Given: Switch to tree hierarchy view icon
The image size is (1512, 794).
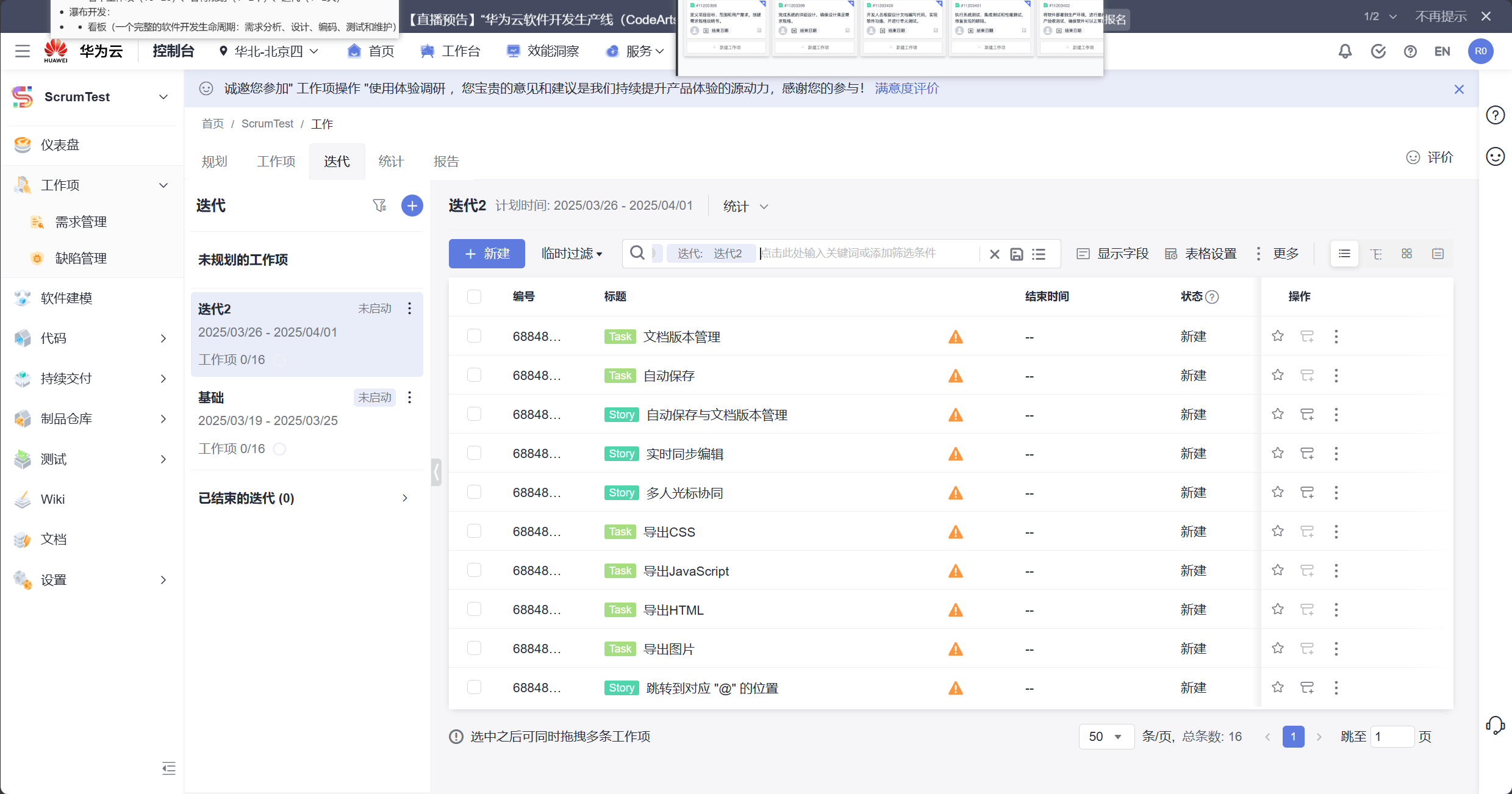Looking at the screenshot, I should click(1376, 254).
